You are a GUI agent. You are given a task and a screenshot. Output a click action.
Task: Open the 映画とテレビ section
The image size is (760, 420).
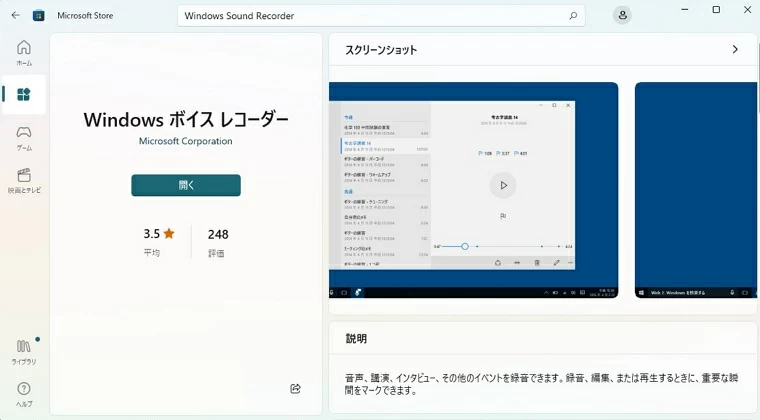click(24, 181)
